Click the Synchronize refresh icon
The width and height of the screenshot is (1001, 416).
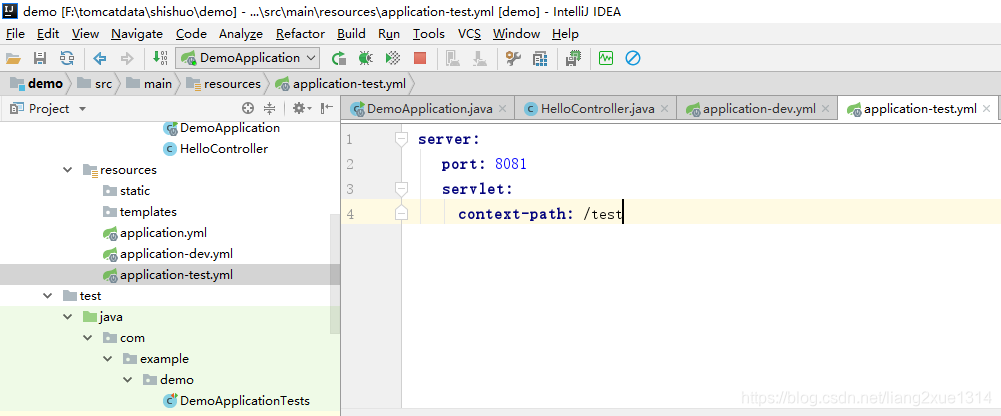66,59
